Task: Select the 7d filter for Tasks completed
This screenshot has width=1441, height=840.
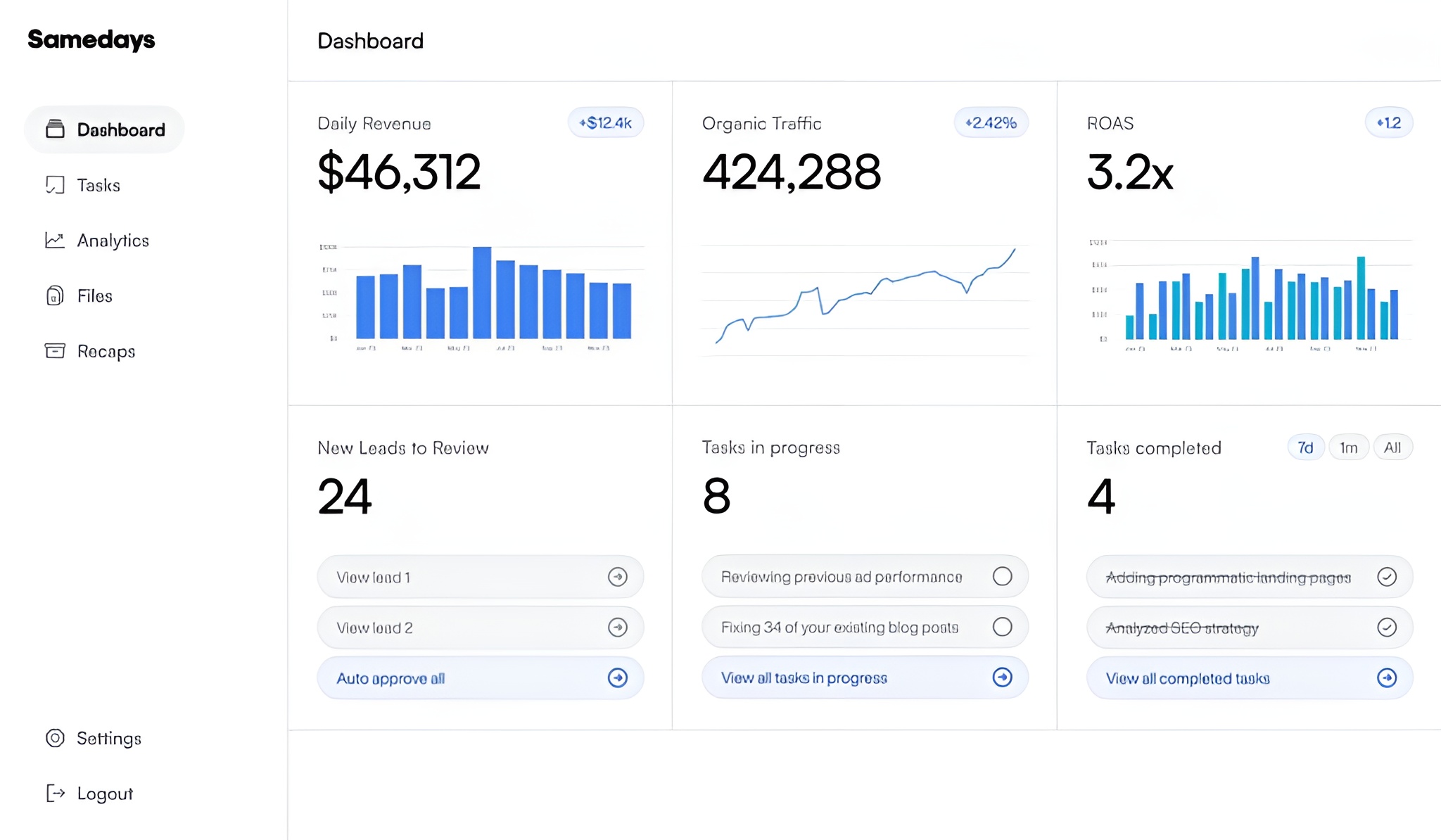Action: tap(1305, 447)
